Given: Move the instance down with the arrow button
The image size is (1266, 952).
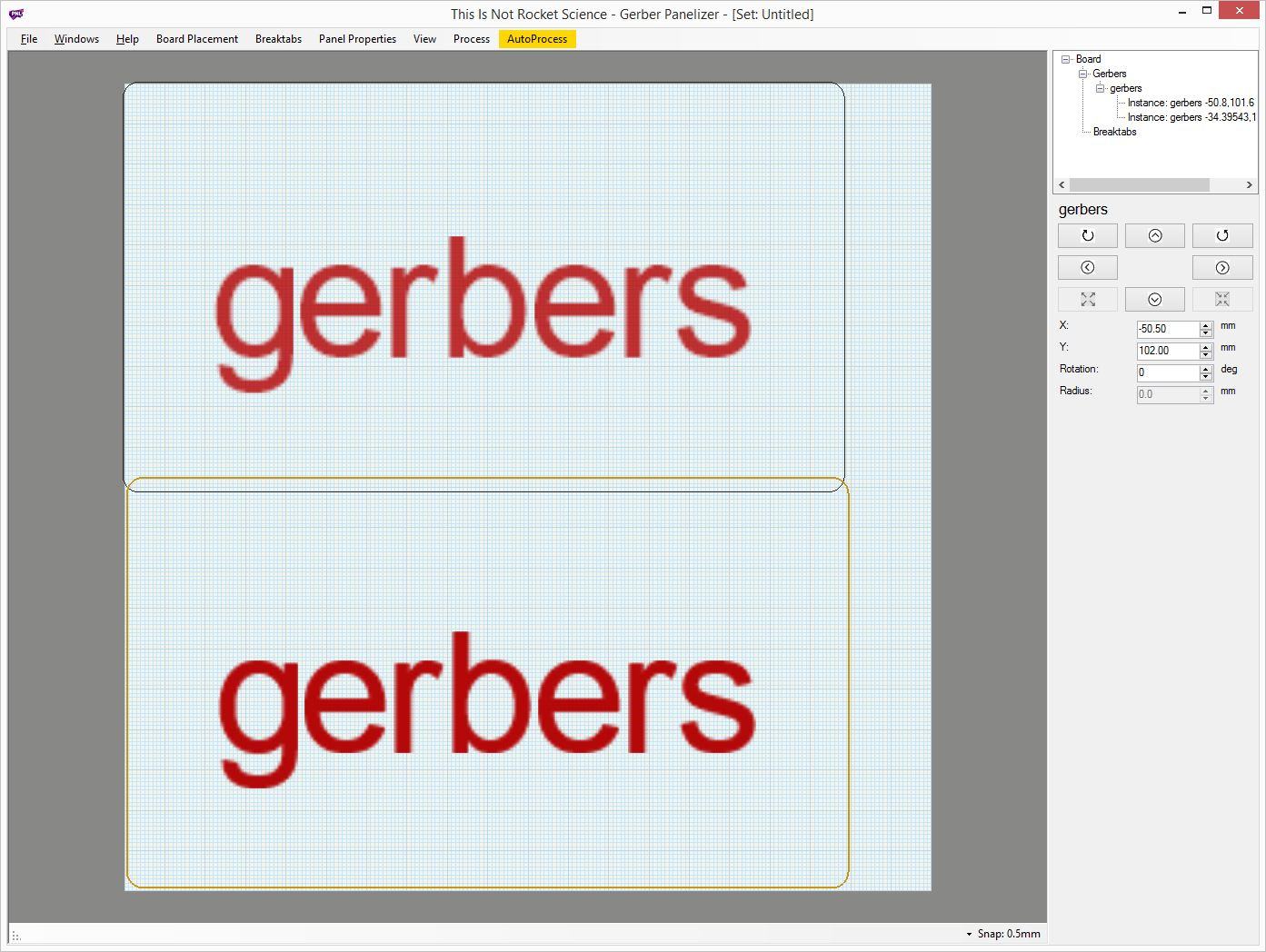Looking at the screenshot, I should pos(1155,299).
